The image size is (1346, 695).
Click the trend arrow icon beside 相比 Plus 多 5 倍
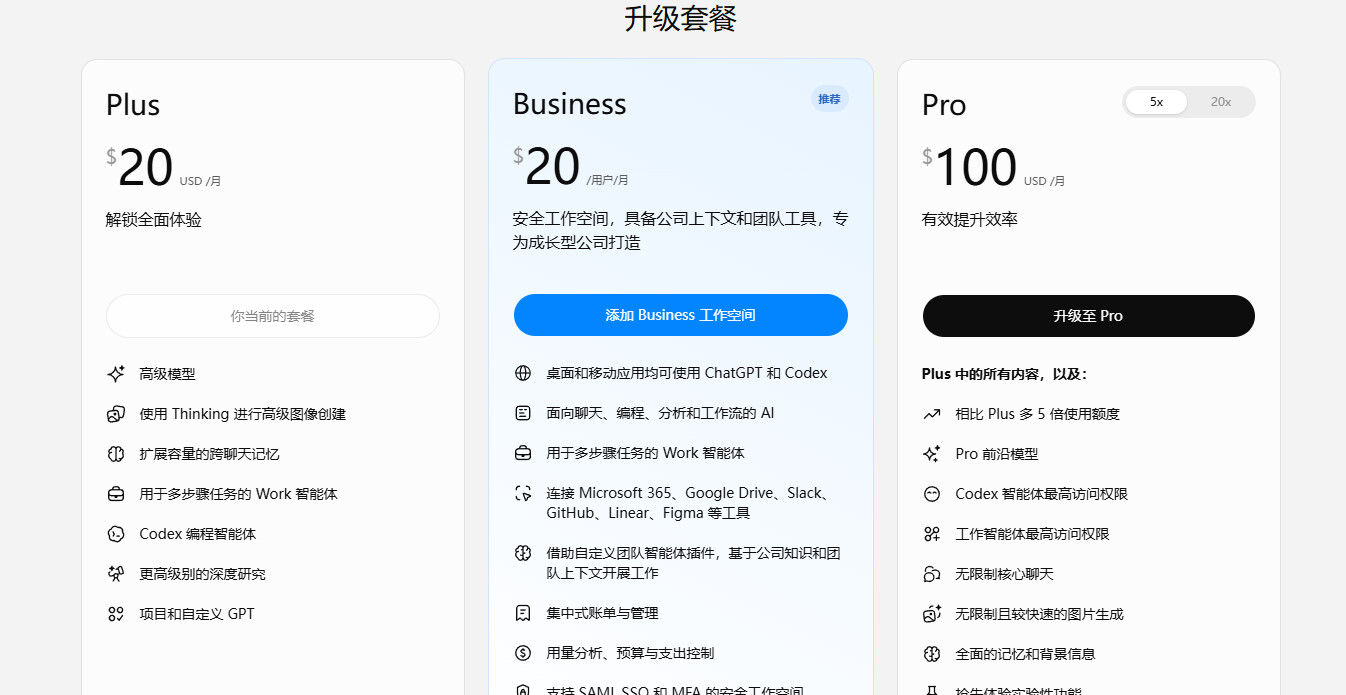tap(932, 414)
